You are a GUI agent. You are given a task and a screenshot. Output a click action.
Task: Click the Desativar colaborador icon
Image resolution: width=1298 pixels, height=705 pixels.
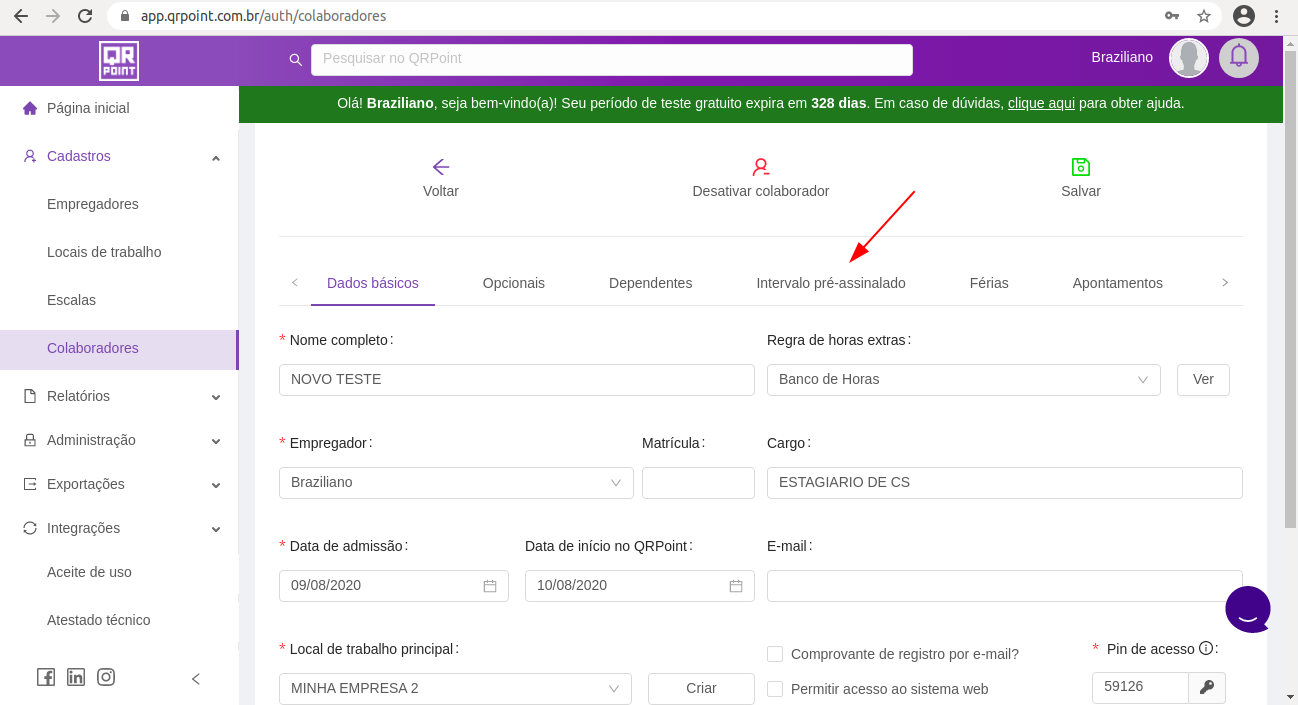tap(761, 167)
